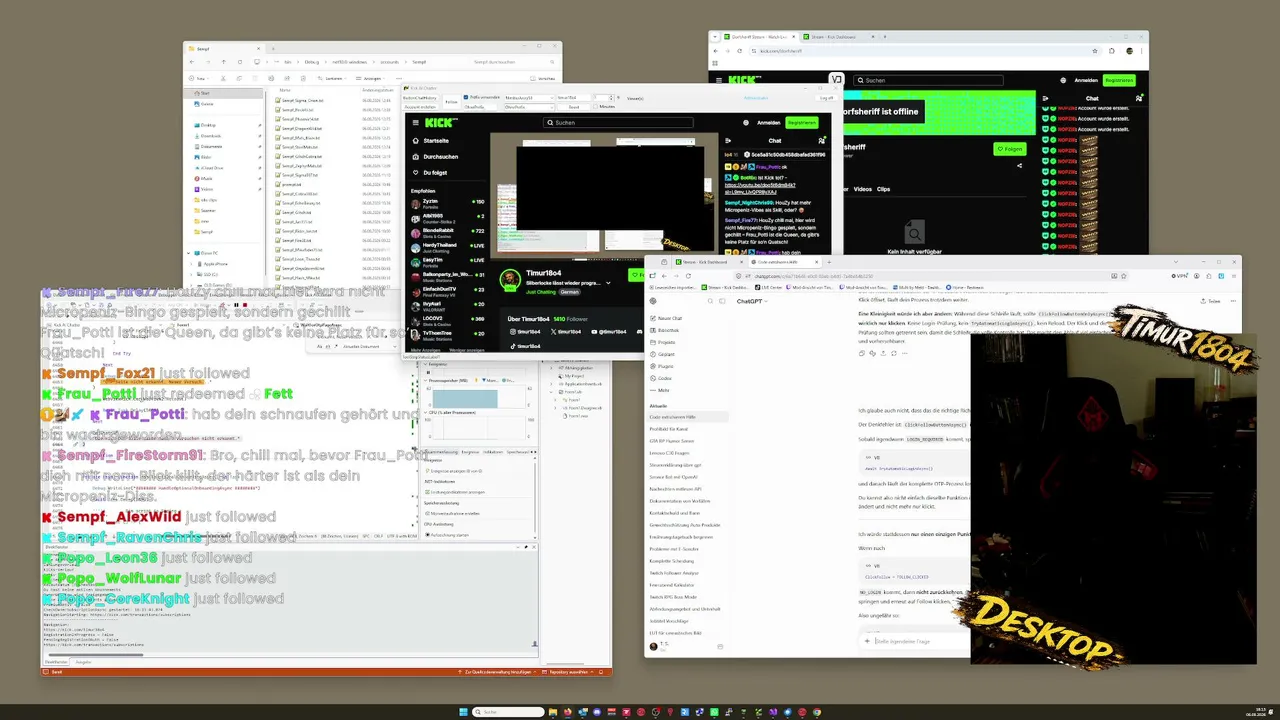This screenshot has width=1280, height=720.
Task: Switch to the Stream - Kick Dashboard tab in the Dorfsheriff Chrome window
Action: [x=840, y=36]
